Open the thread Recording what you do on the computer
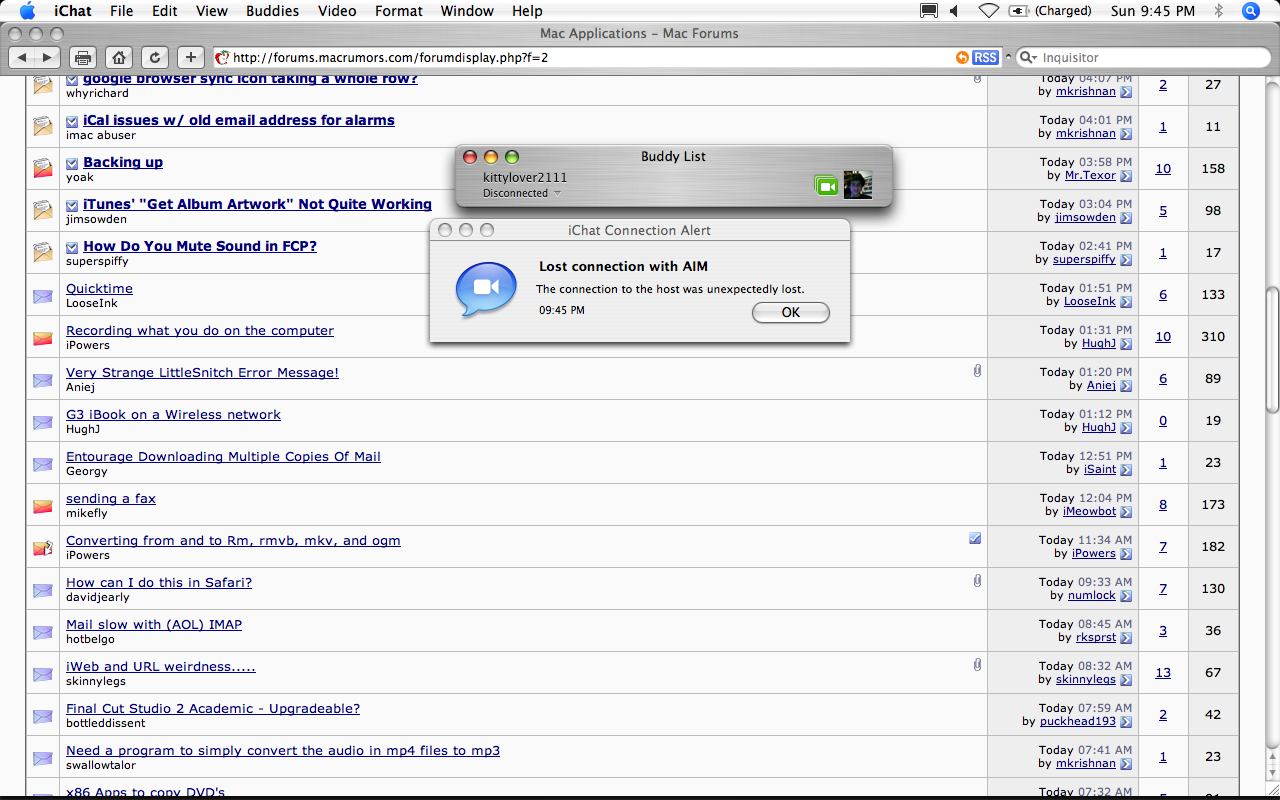The image size is (1280, 800). click(x=200, y=330)
